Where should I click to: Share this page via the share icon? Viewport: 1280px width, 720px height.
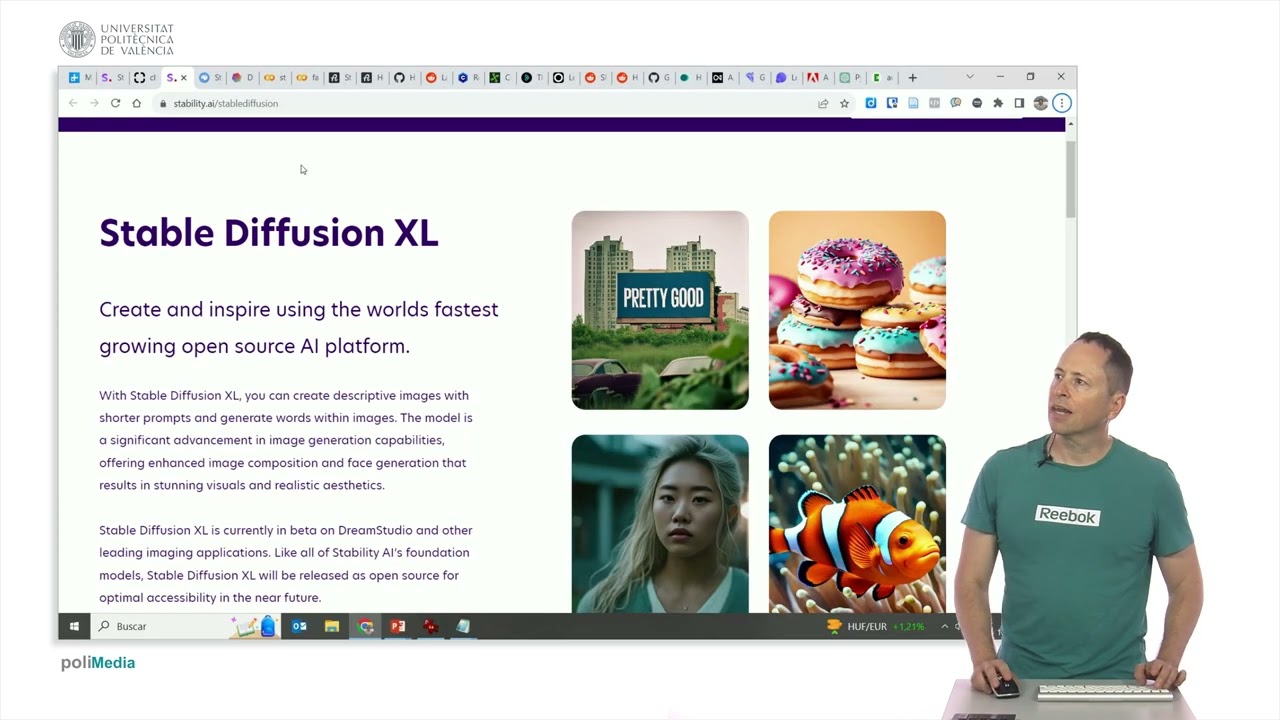[823, 103]
